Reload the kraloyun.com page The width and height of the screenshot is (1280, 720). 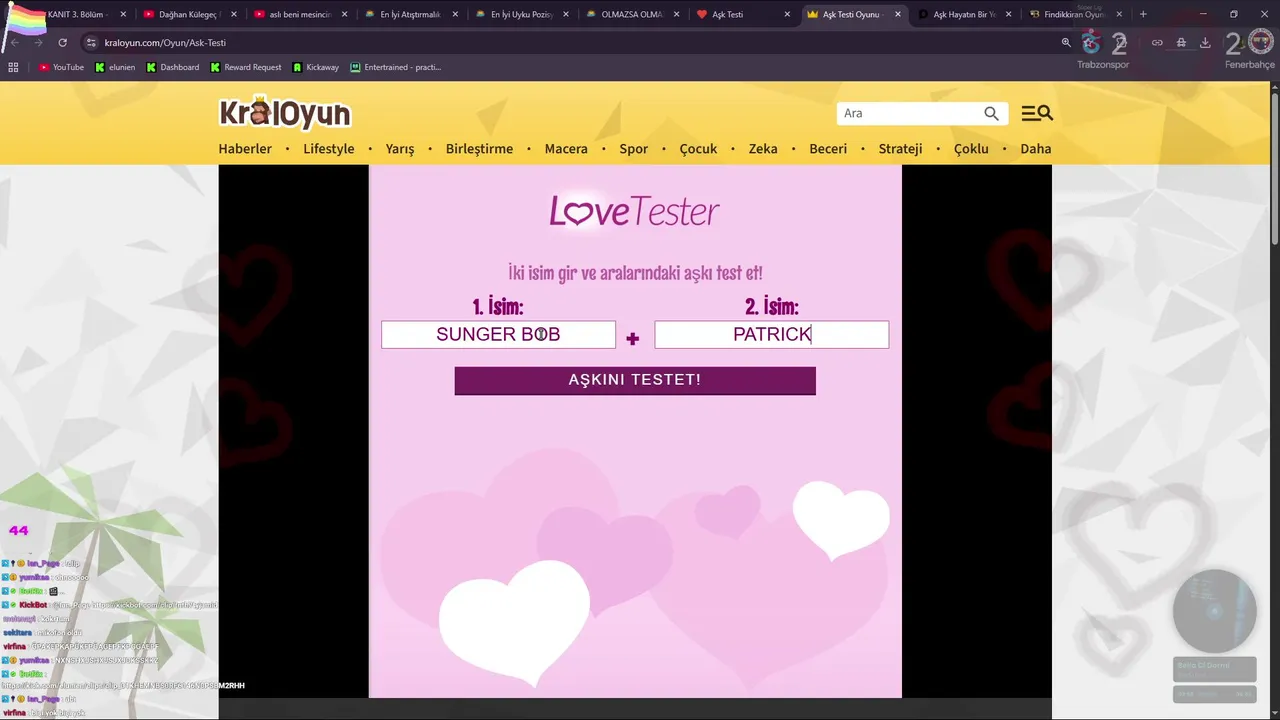click(x=62, y=43)
